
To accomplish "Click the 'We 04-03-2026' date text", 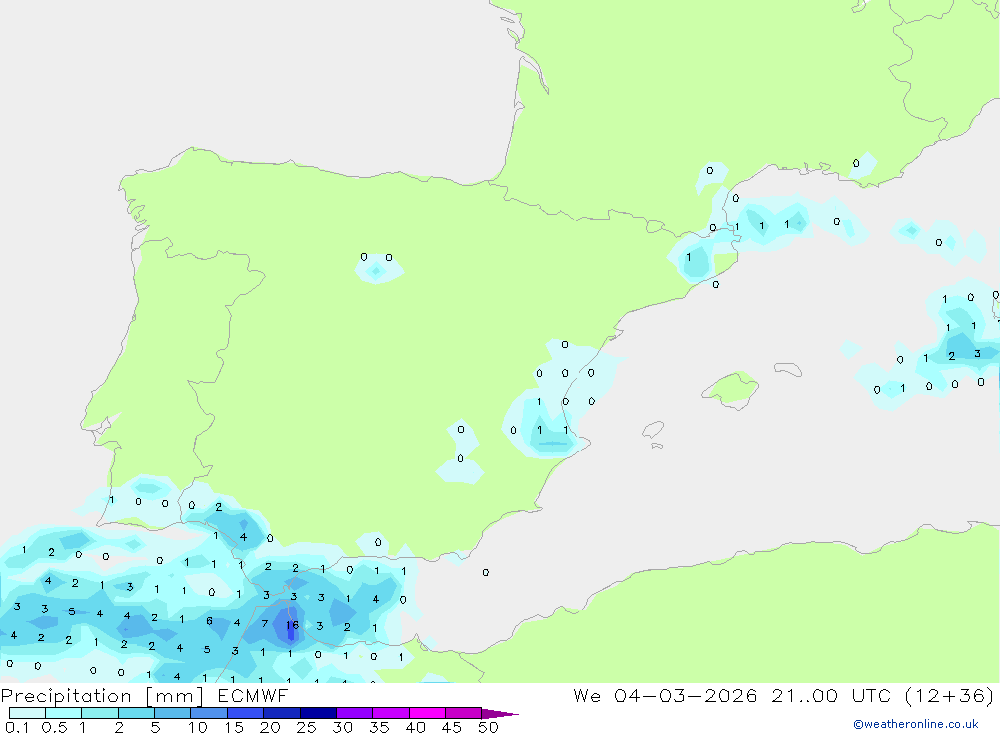I will click(665, 695).
